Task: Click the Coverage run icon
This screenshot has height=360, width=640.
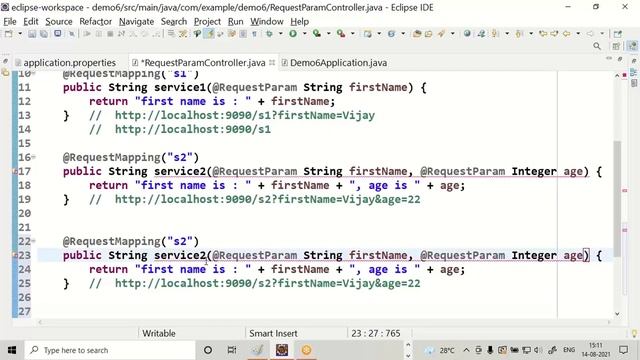Action: [317, 34]
